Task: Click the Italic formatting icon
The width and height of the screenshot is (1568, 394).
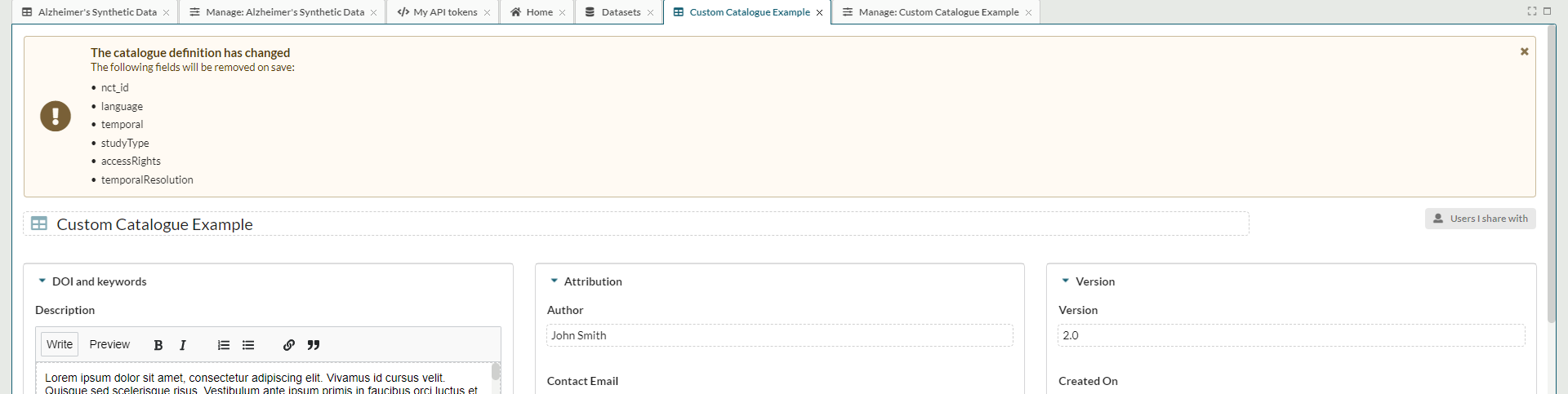Action: click(183, 345)
